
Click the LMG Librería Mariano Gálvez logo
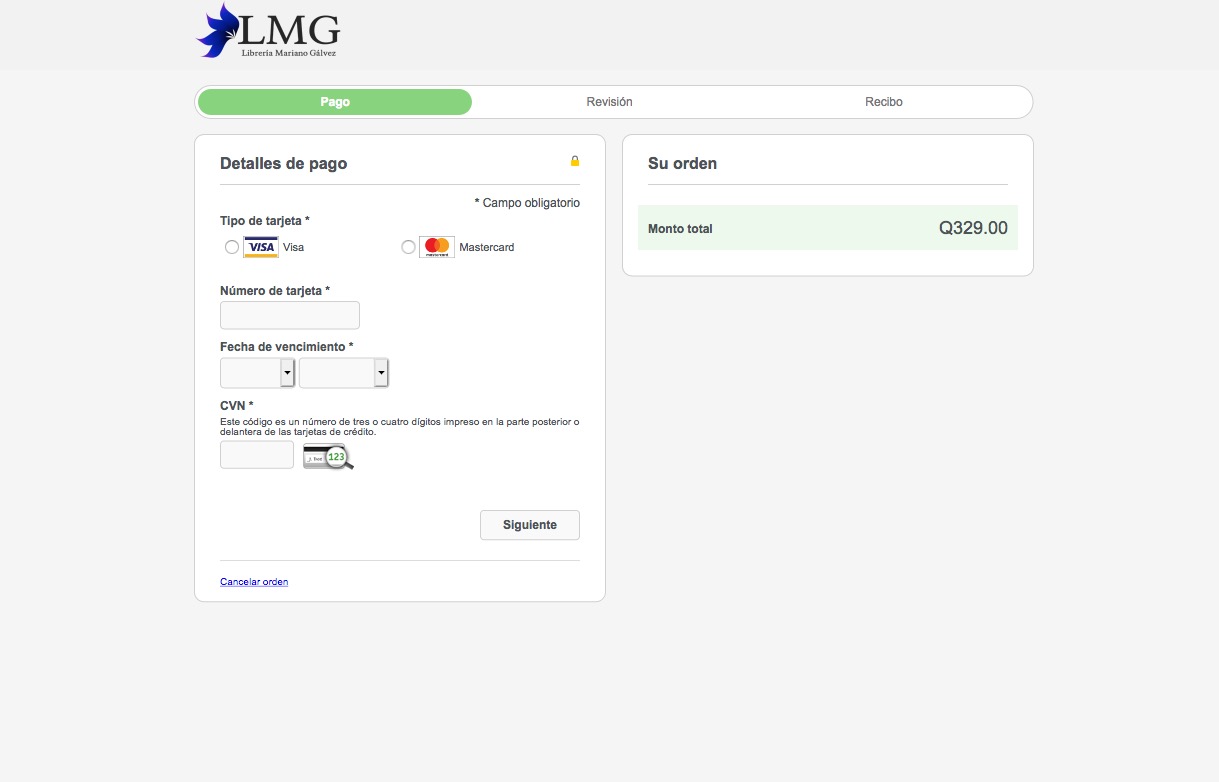click(x=268, y=31)
